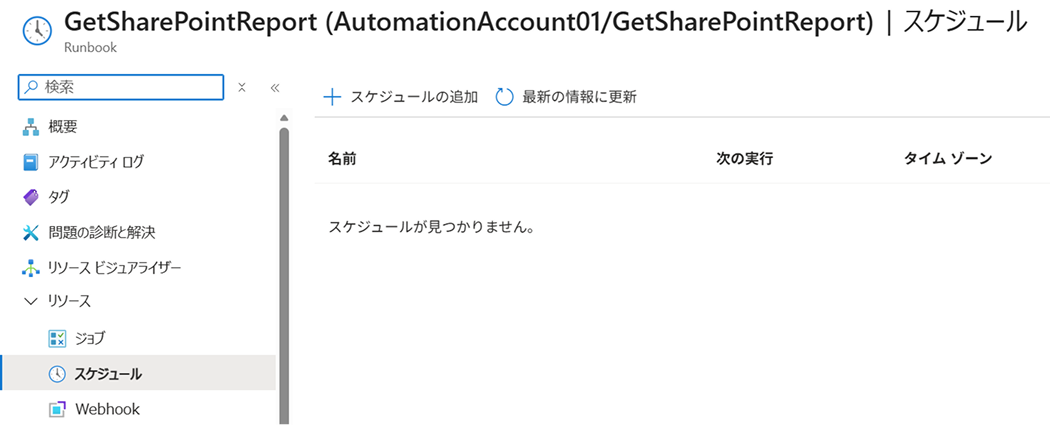1050x425 pixels.
Task: Click into the 検索 search field
Action: [125, 87]
